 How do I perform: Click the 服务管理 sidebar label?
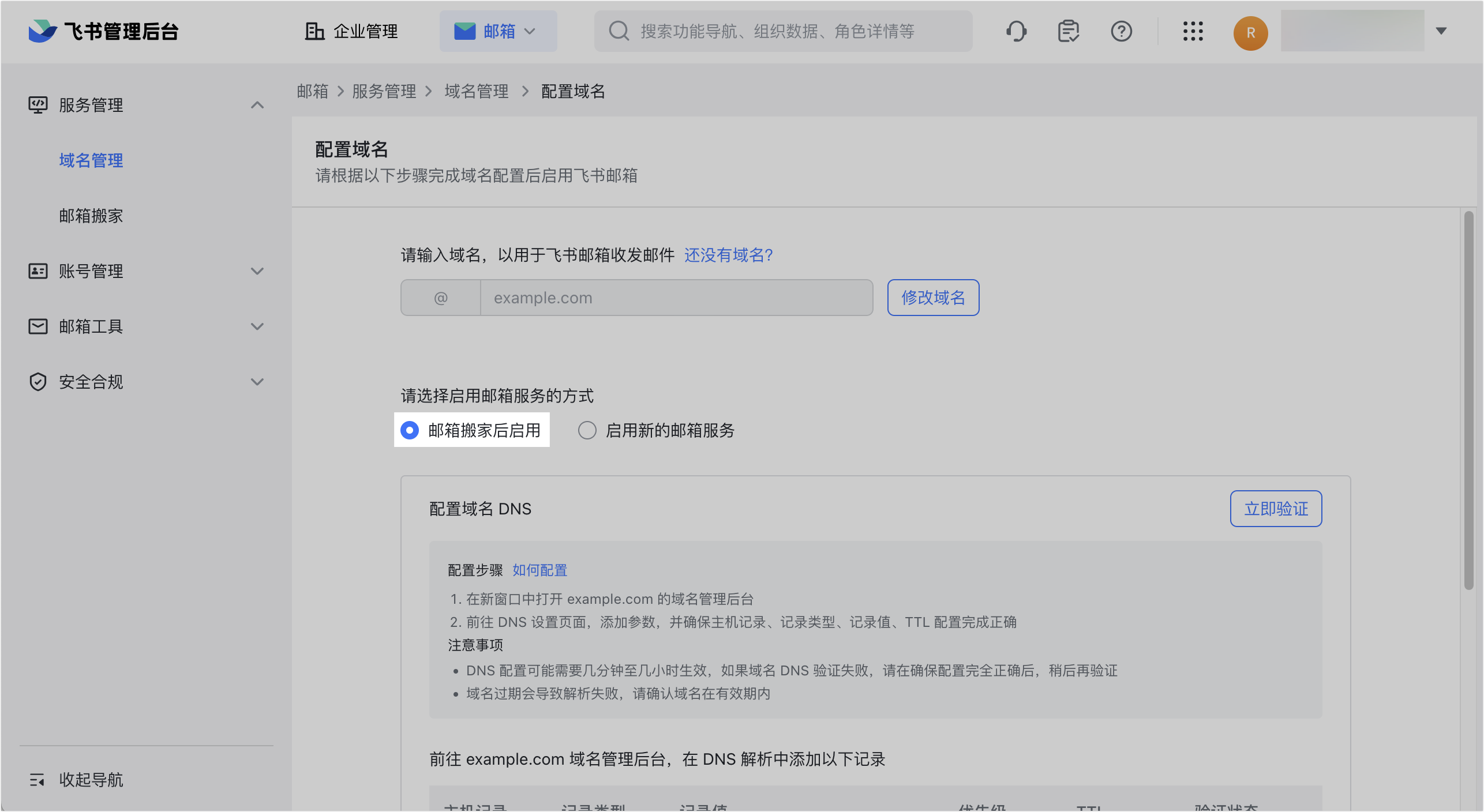tap(91, 105)
